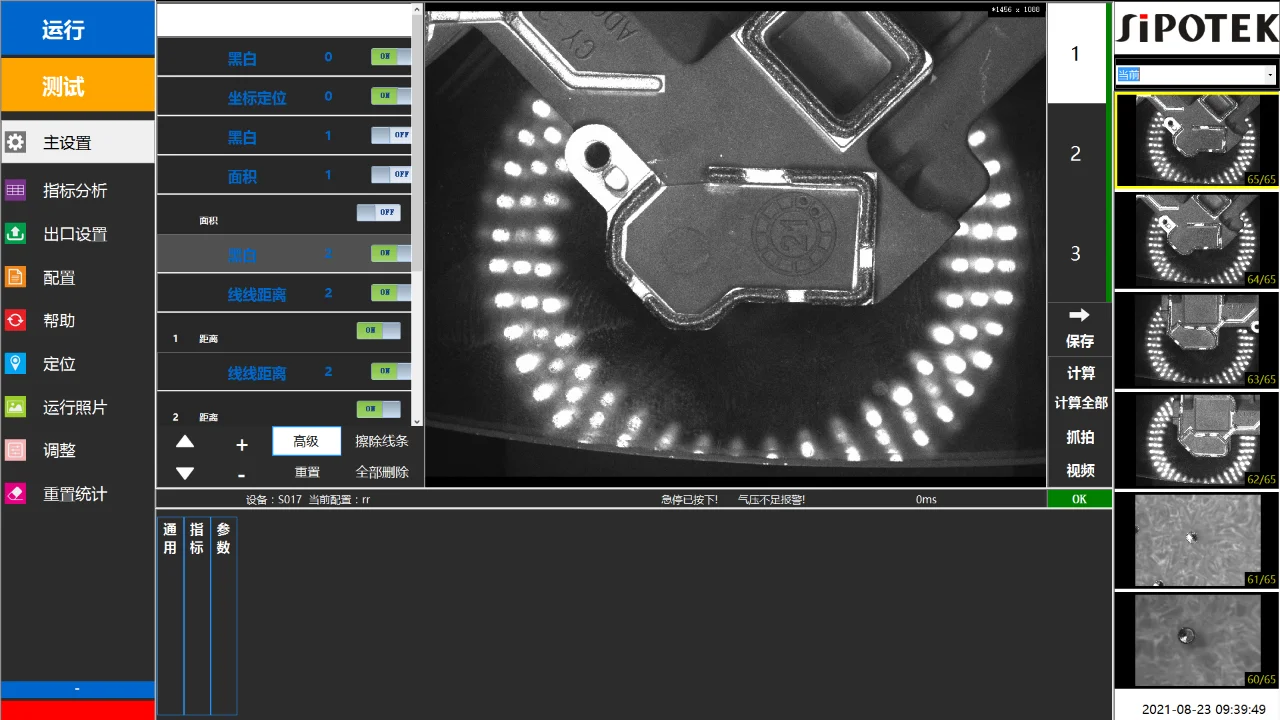Click 全部删除 to delete all
Image resolution: width=1280 pixels, height=720 pixels.
pyautogui.click(x=382, y=472)
